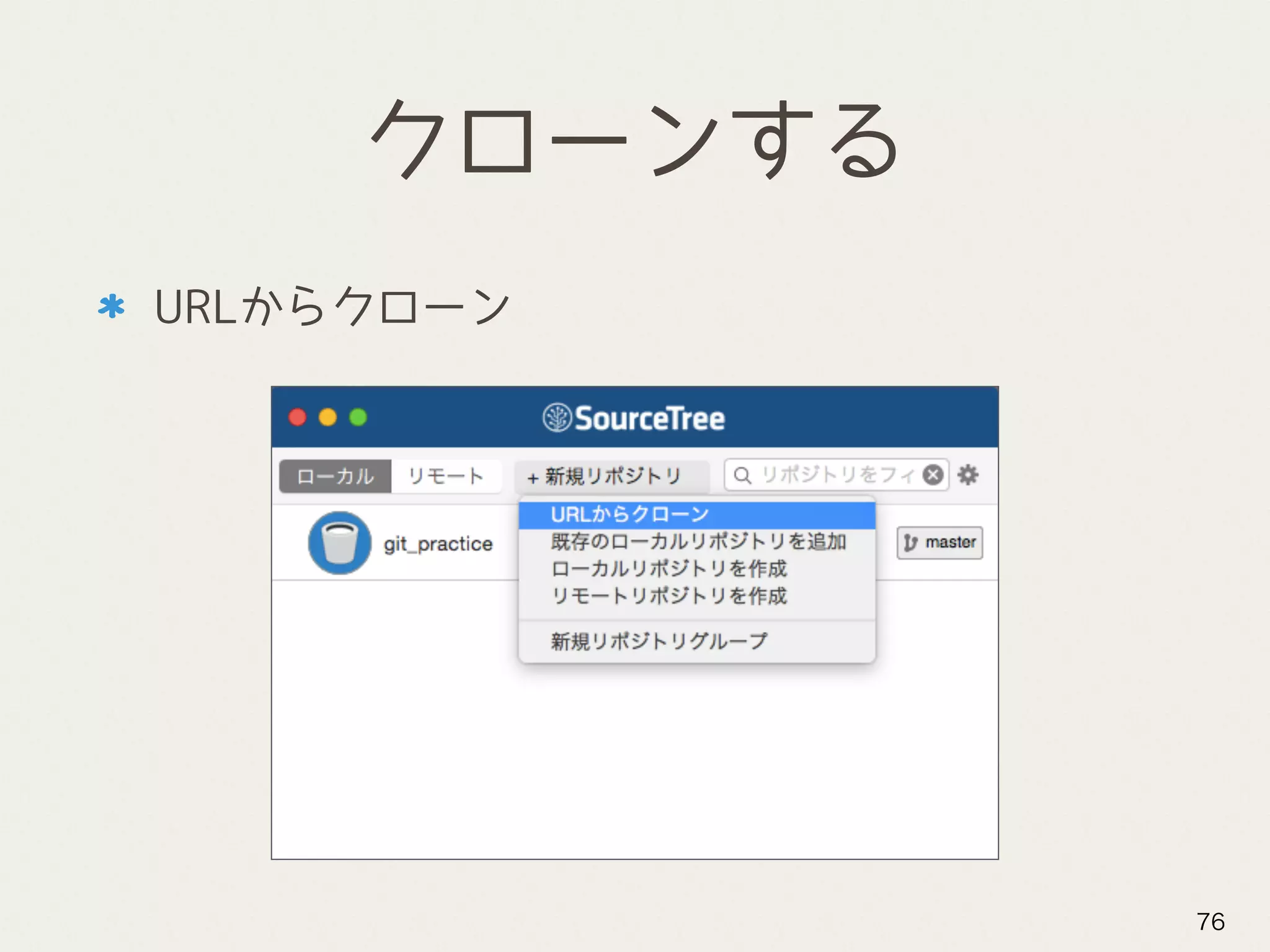This screenshot has width=1270, height=952.
Task: Focus the repository filter search field
Action: click(x=837, y=475)
